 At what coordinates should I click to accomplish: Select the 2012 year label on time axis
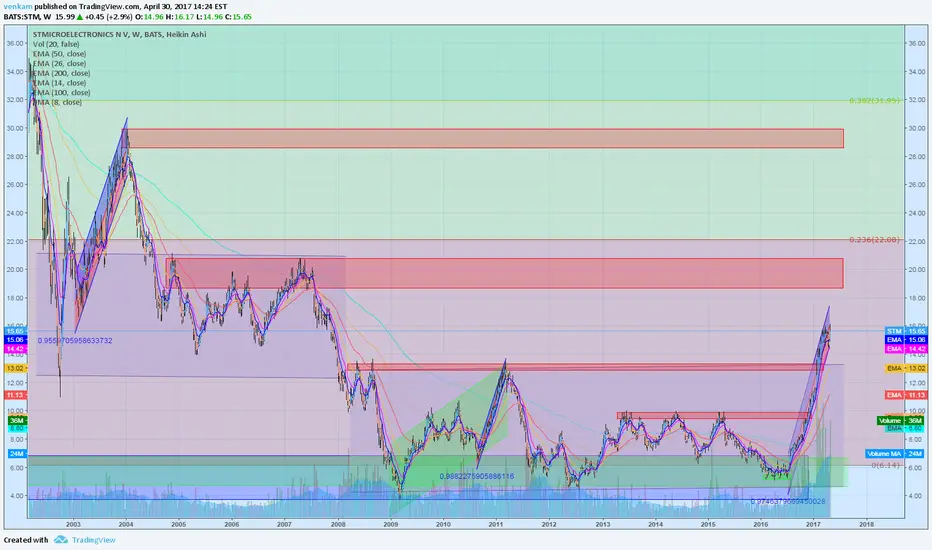pyautogui.click(x=549, y=524)
